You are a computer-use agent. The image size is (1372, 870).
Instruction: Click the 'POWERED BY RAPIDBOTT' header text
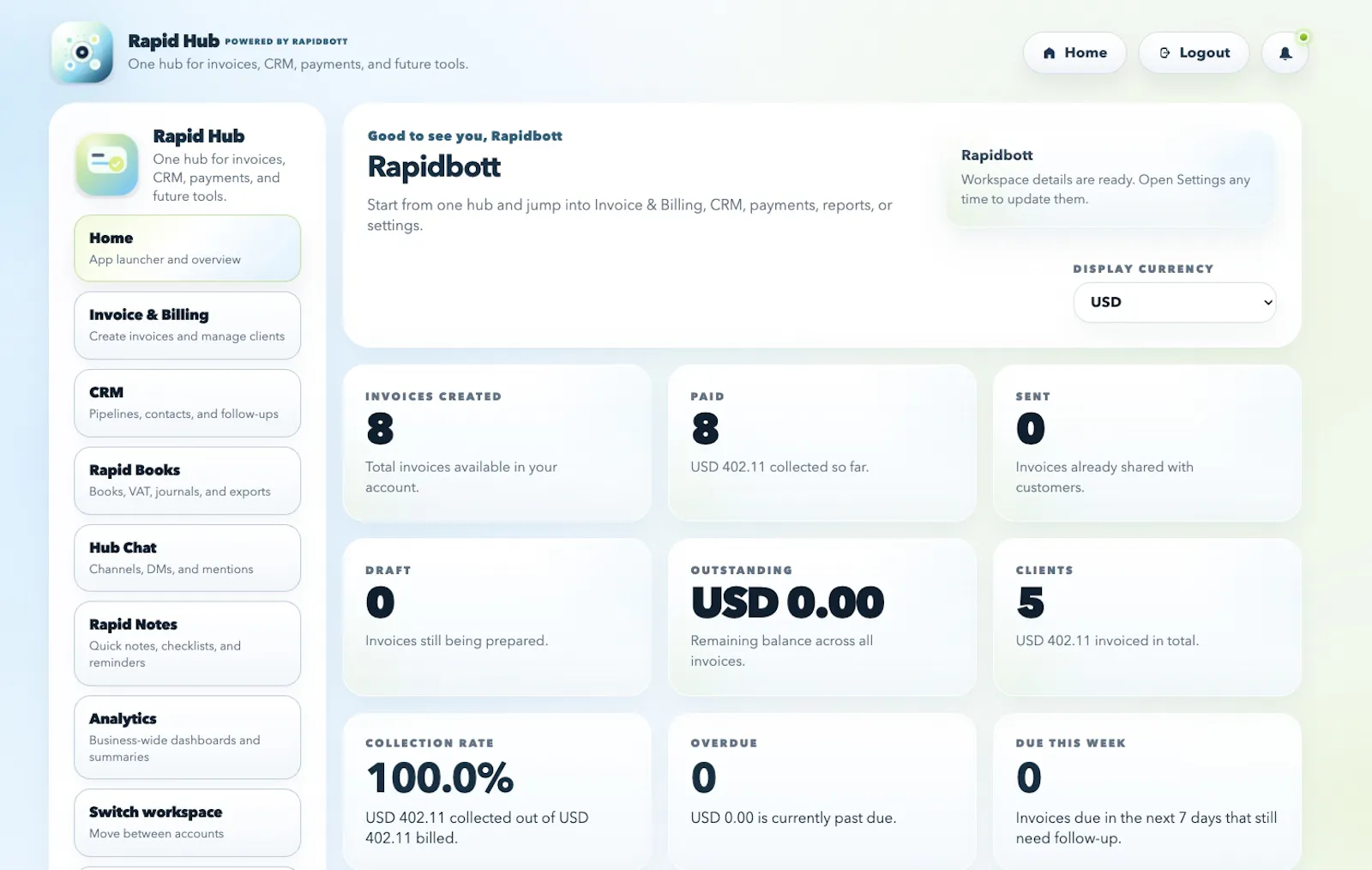(x=286, y=41)
